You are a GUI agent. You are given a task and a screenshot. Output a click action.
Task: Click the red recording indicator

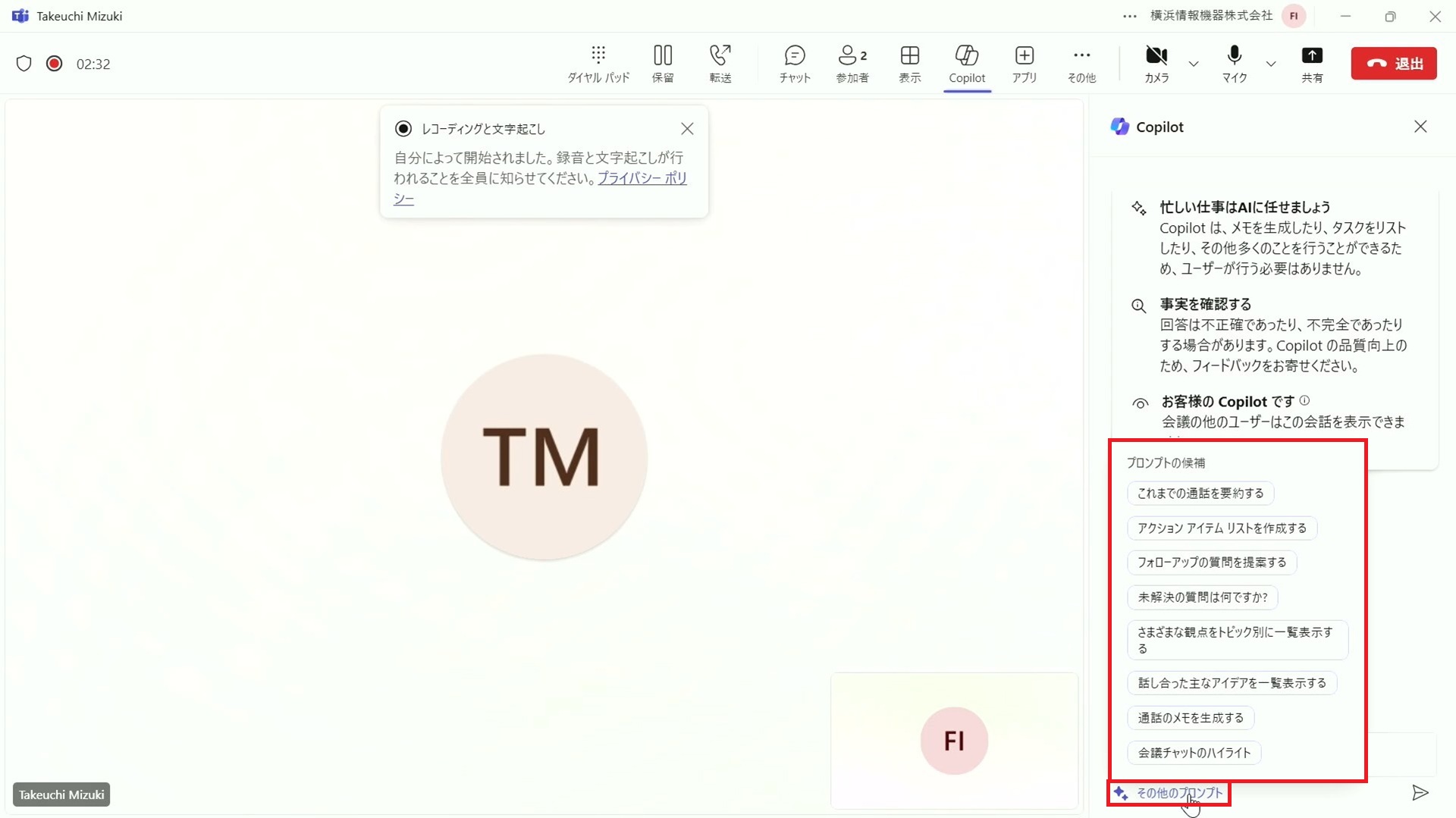54,64
